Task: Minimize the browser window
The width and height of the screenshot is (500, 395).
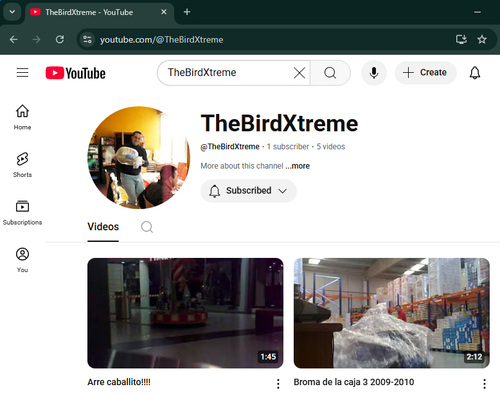Action: pyautogui.click(x=477, y=12)
